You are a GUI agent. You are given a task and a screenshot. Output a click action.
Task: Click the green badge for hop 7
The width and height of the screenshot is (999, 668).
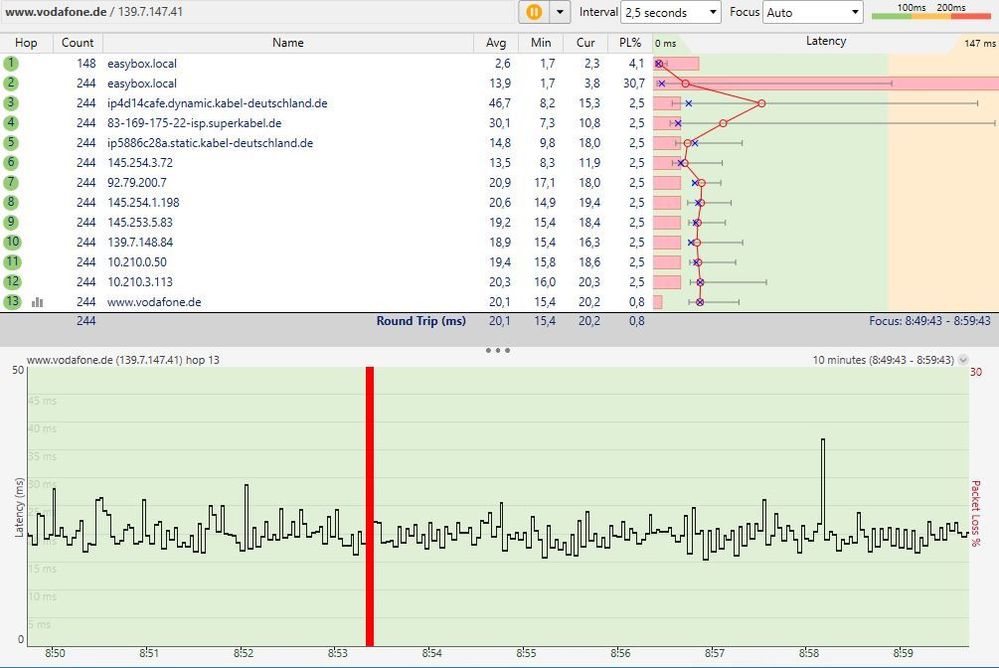(x=11, y=182)
